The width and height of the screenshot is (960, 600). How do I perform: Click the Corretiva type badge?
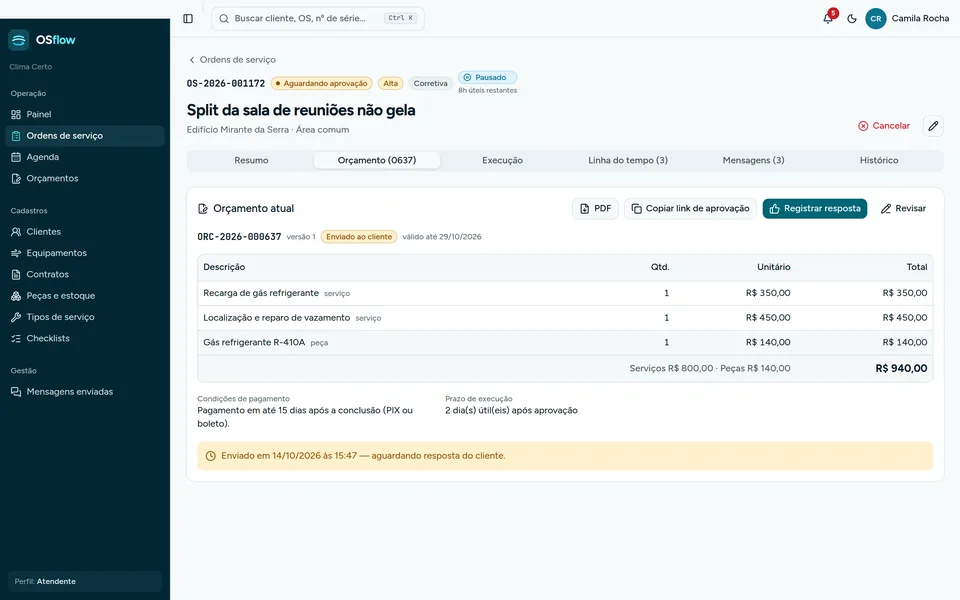pos(430,83)
